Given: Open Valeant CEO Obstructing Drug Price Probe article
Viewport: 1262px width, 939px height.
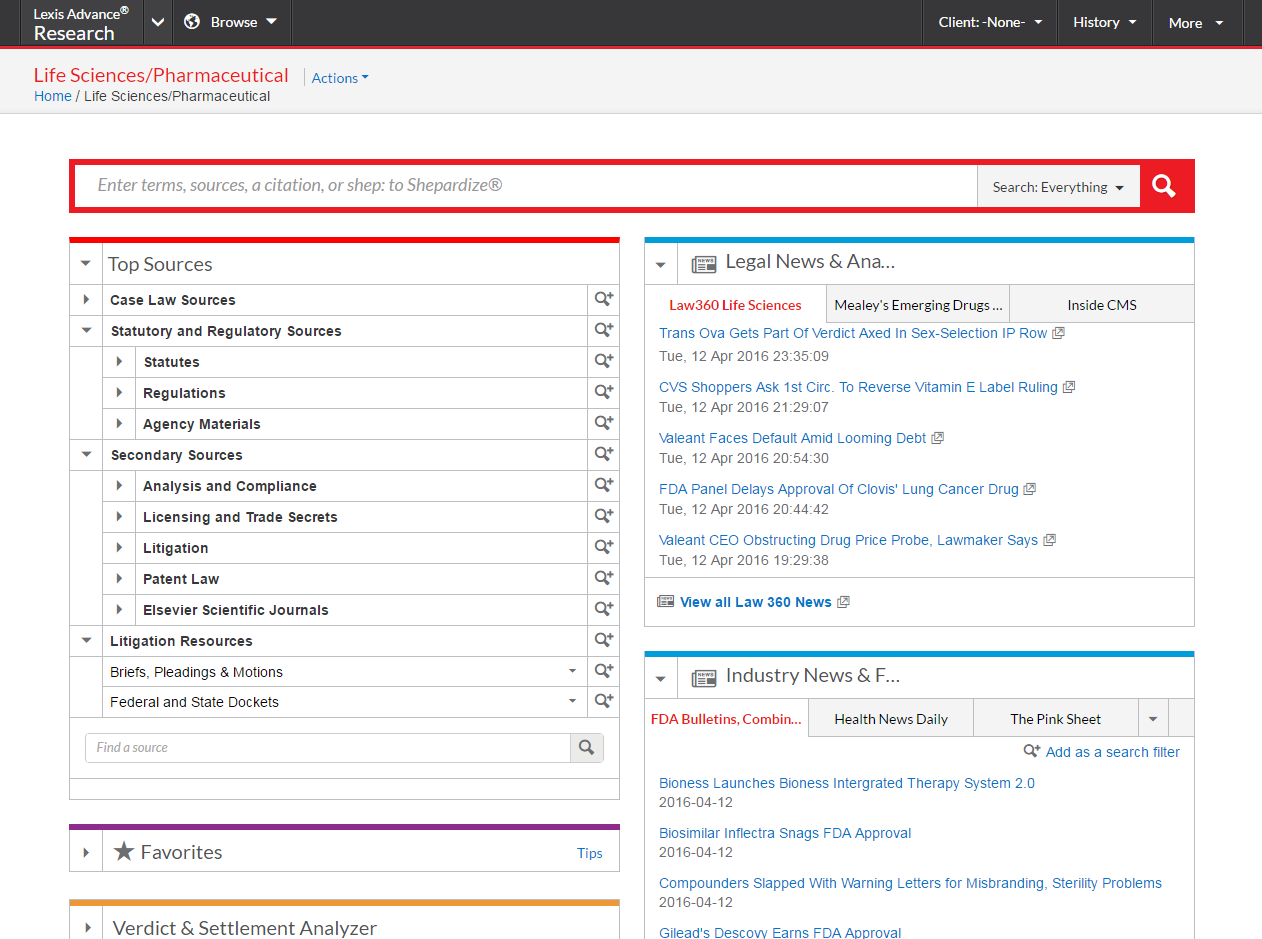Looking at the screenshot, I should click(x=848, y=540).
